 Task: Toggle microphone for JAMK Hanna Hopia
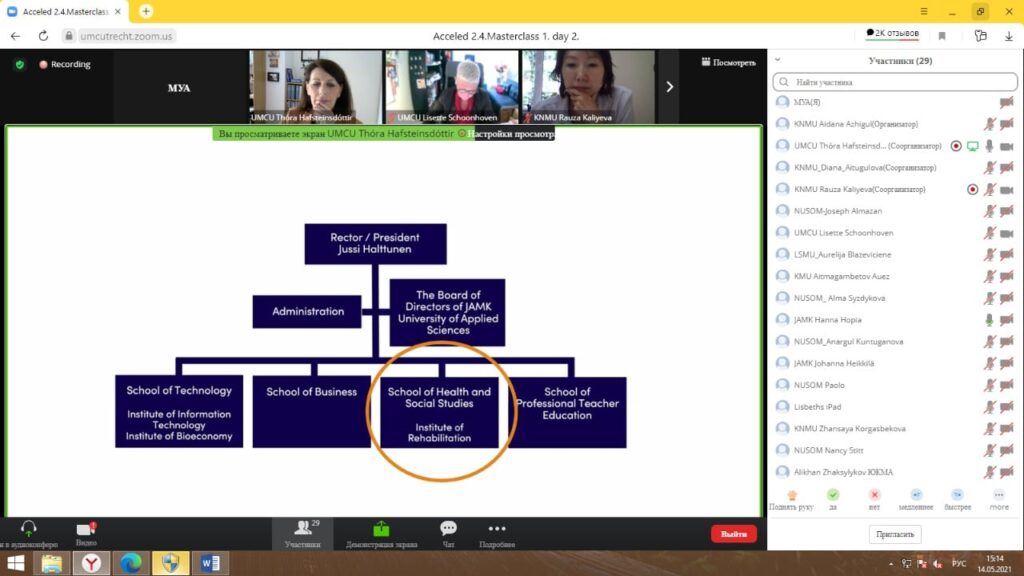point(989,320)
